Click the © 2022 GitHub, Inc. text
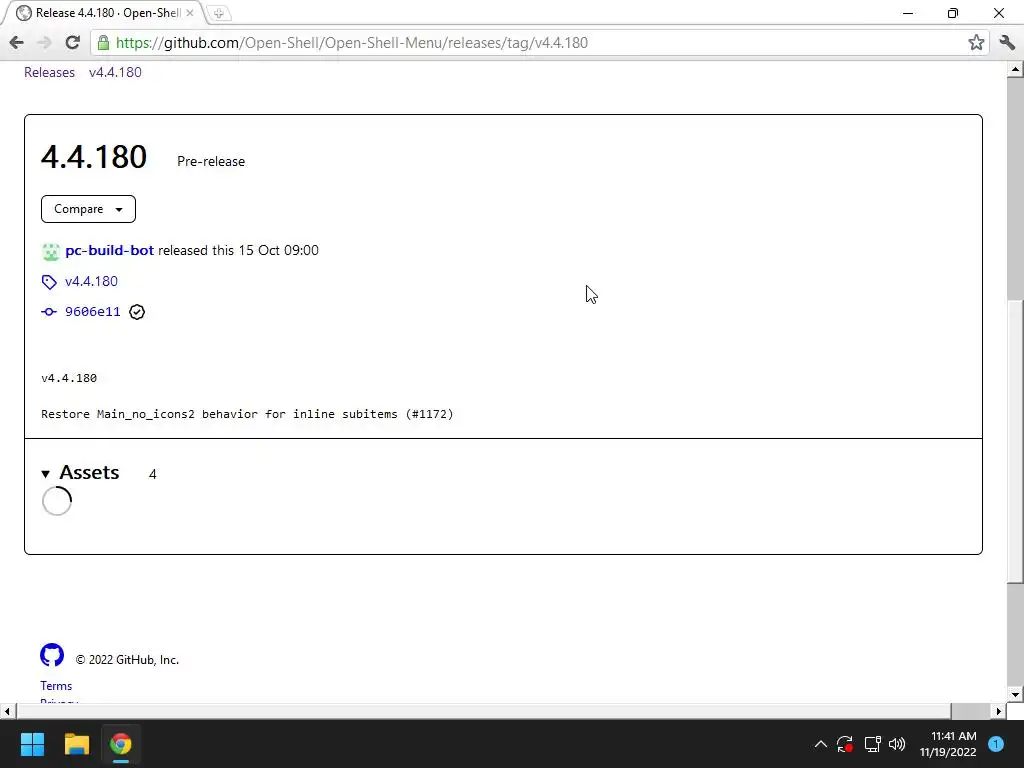The width and height of the screenshot is (1024, 768). pos(127,660)
